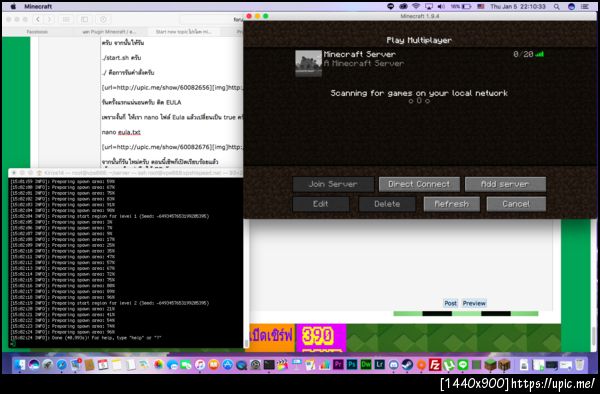Switch to Start new topic tab in Safari
The width and height of the screenshot is (600, 394).
[x=183, y=32]
